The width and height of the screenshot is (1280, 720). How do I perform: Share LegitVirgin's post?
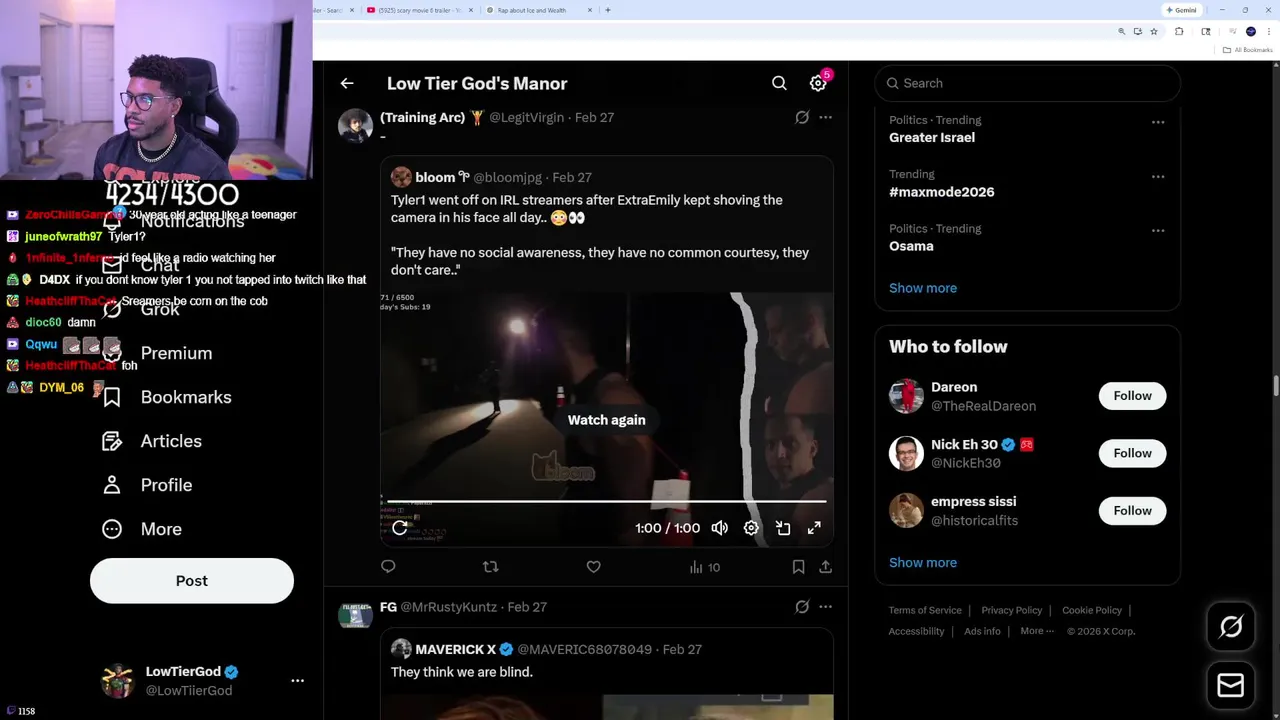(825, 567)
